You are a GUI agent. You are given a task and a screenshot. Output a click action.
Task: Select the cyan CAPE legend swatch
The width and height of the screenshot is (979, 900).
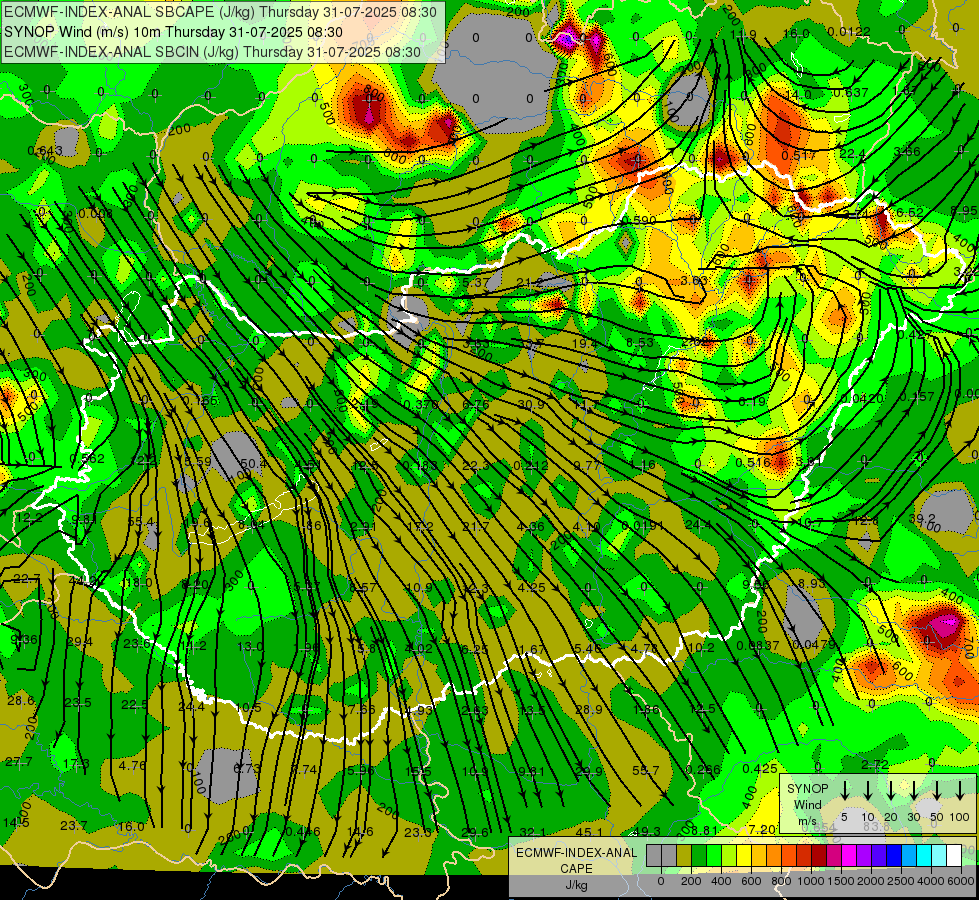[x=924, y=855]
